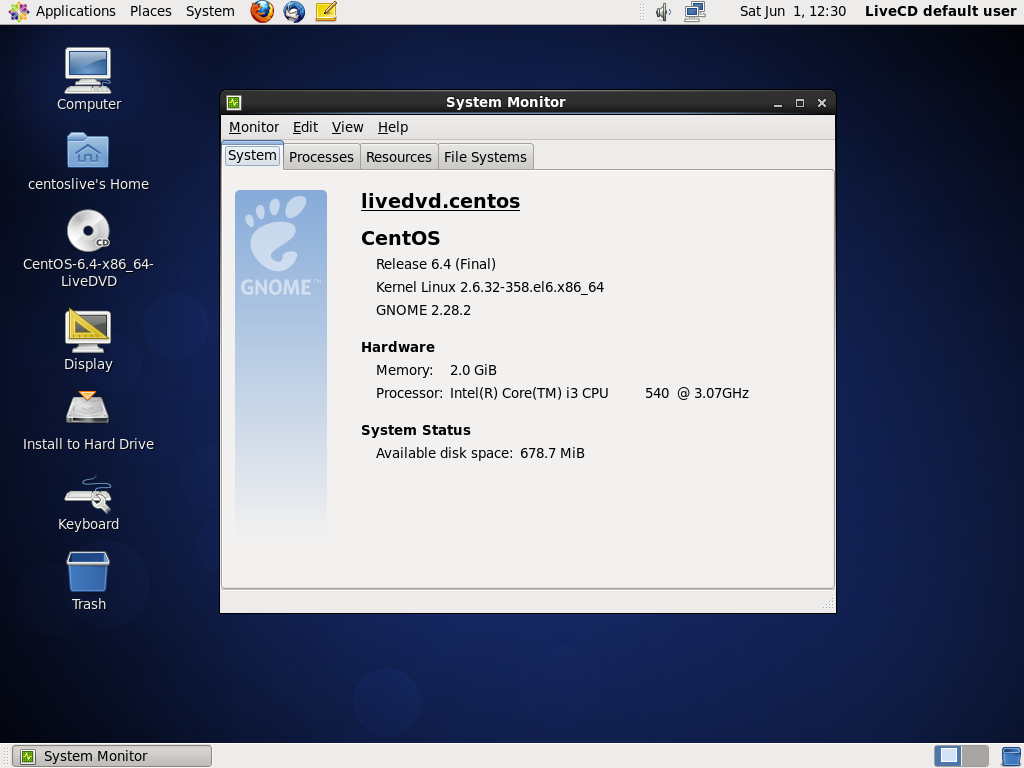Click the GNOME 2.28.2 version text

point(423,310)
